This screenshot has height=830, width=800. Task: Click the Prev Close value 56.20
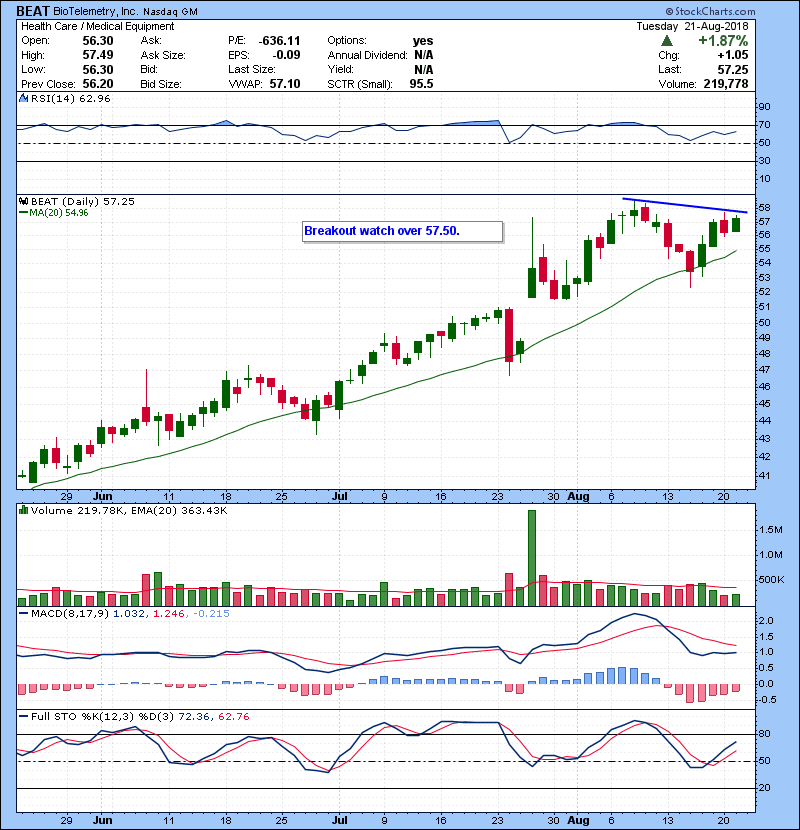click(x=98, y=84)
